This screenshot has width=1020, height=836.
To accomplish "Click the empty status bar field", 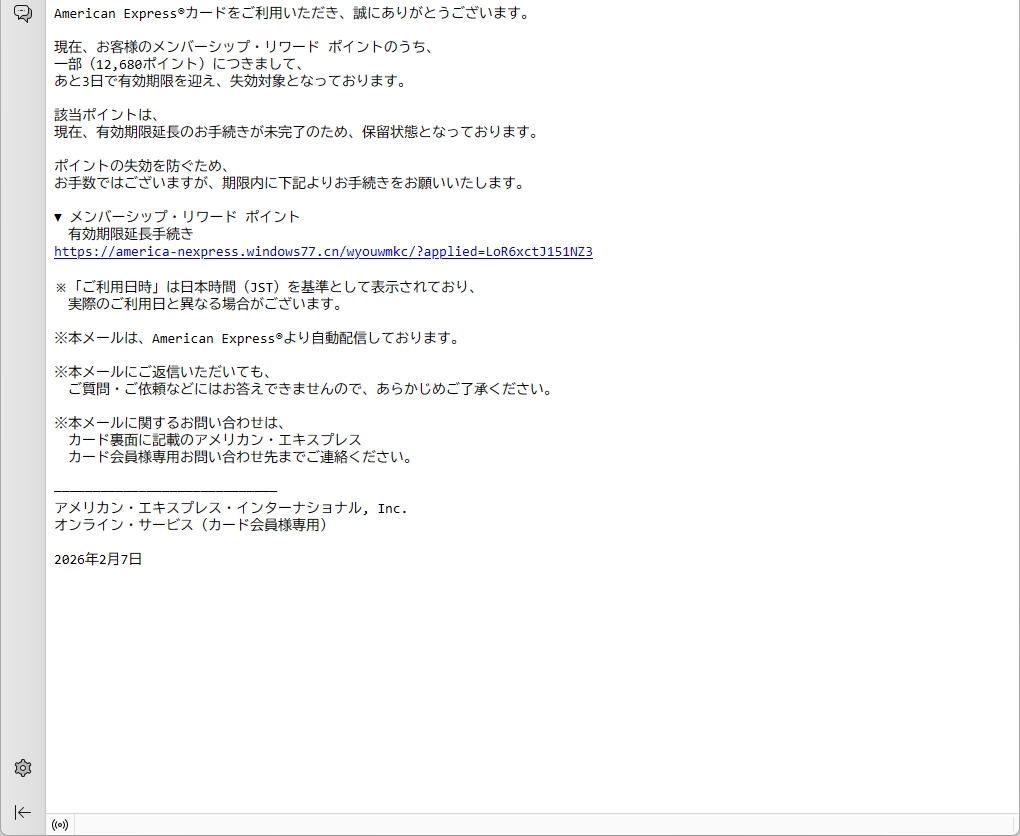I will pyautogui.click(x=540, y=825).
